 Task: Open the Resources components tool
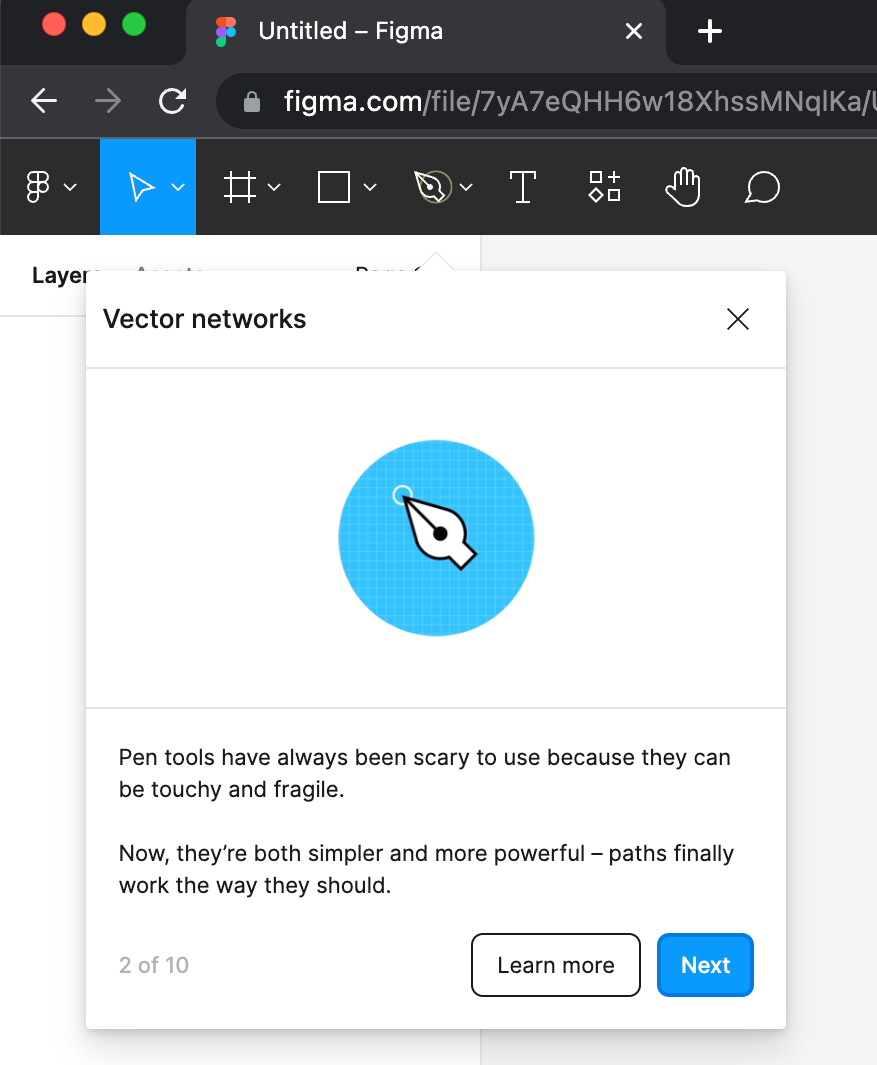pyautogui.click(x=605, y=187)
